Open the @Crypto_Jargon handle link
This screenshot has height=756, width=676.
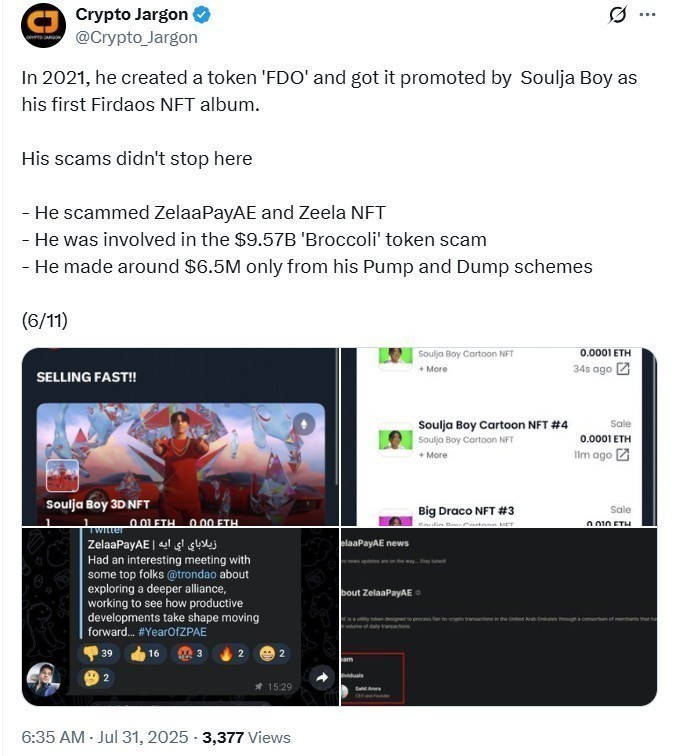(x=137, y=37)
